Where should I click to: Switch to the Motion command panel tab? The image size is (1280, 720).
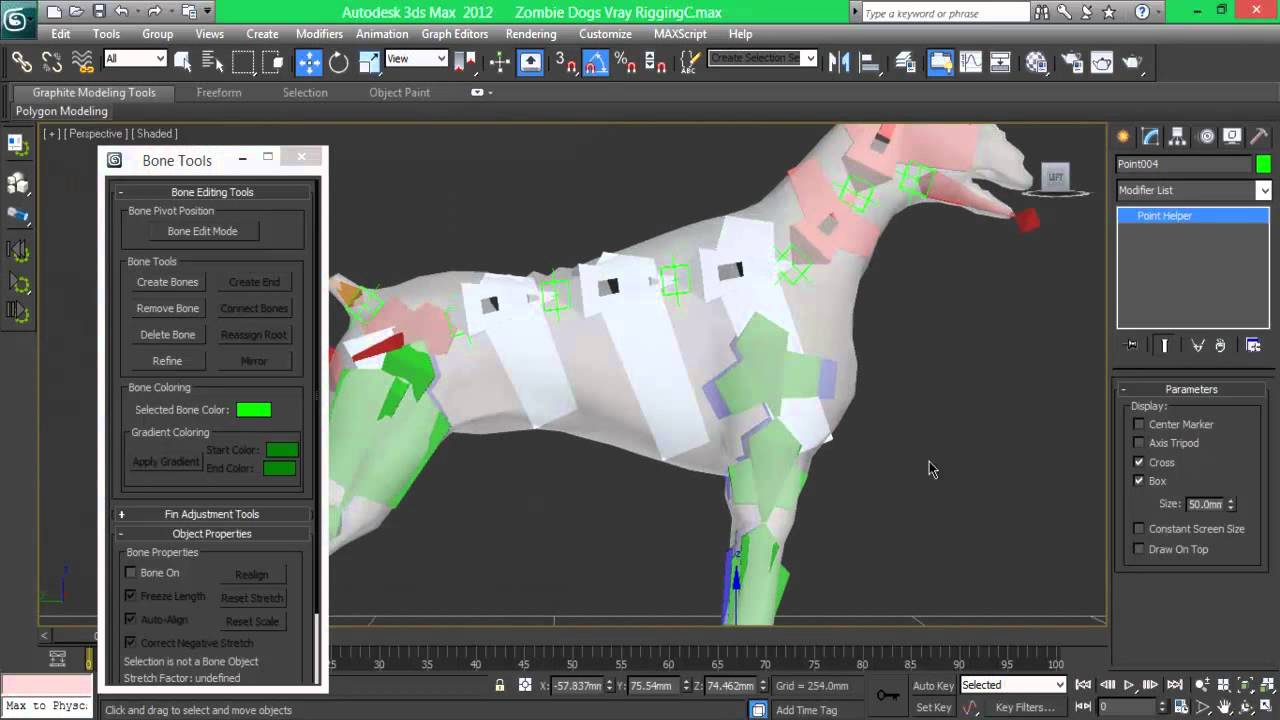click(1206, 137)
